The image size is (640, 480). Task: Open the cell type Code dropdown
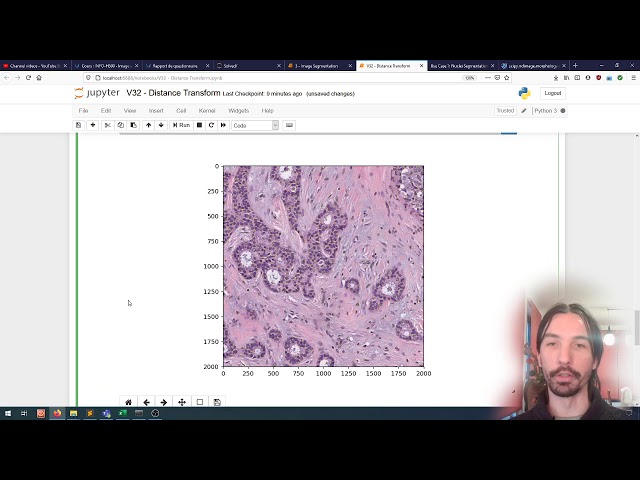pos(255,125)
